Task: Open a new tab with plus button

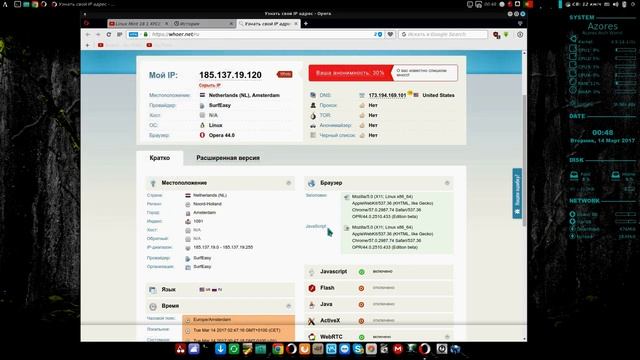Action: pos(306,24)
